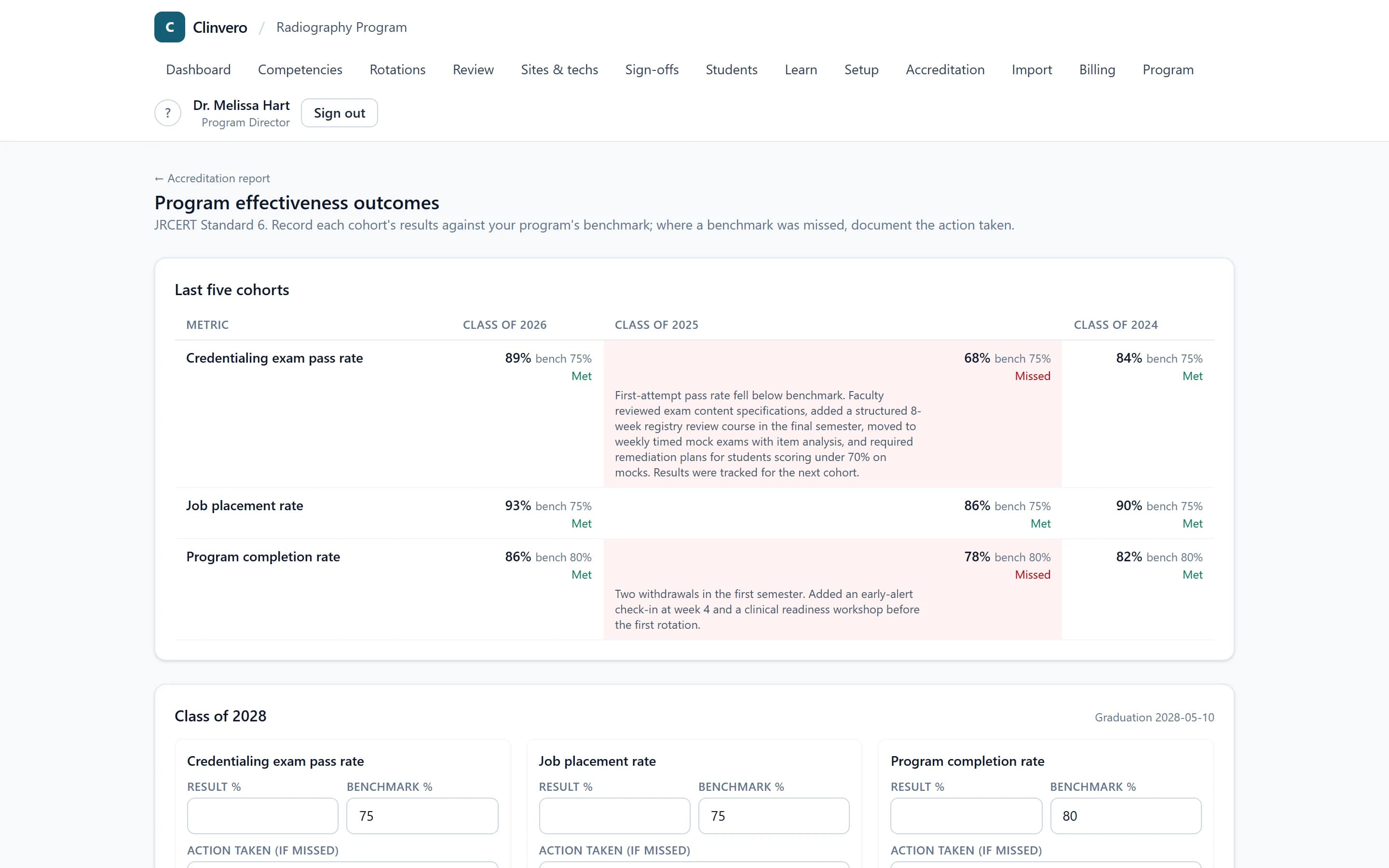Go to Sites & techs
The height and width of the screenshot is (868, 1389).
pos(559,69)
